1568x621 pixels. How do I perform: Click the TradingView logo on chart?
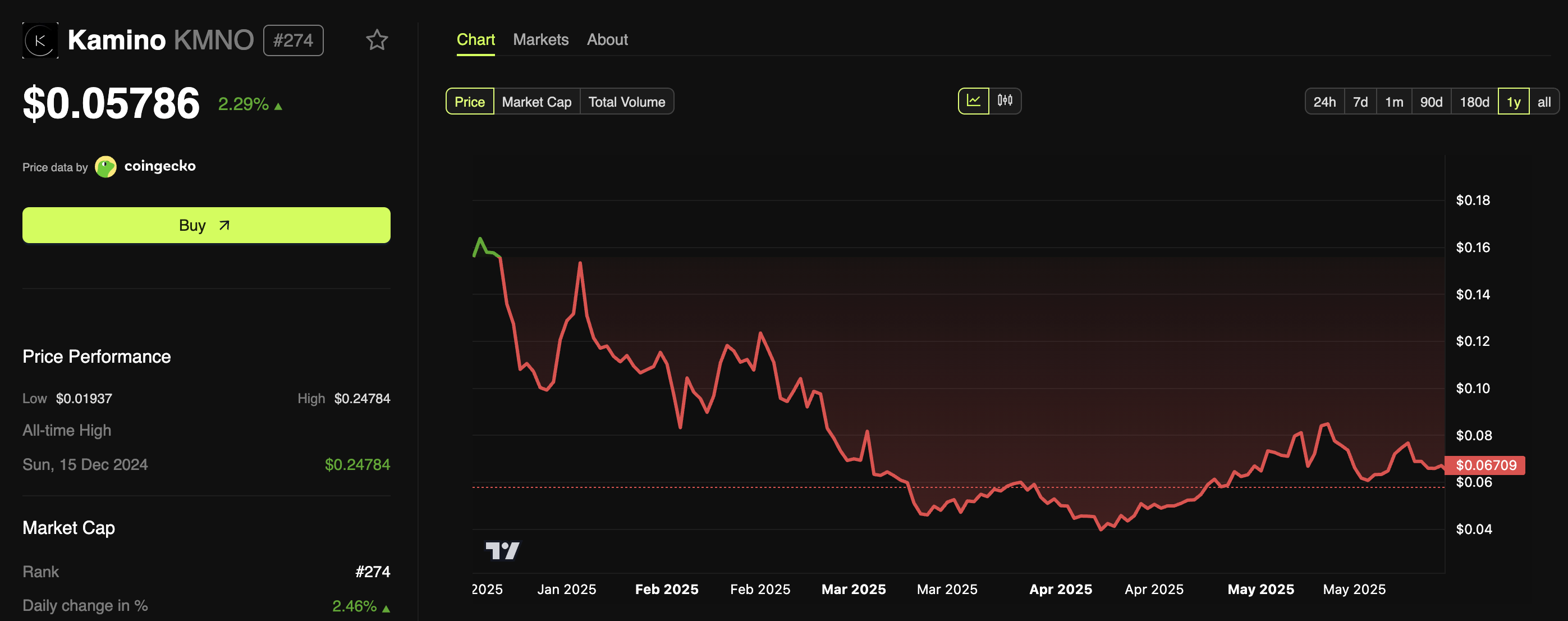pyautogui.click(x=502, y=550)
